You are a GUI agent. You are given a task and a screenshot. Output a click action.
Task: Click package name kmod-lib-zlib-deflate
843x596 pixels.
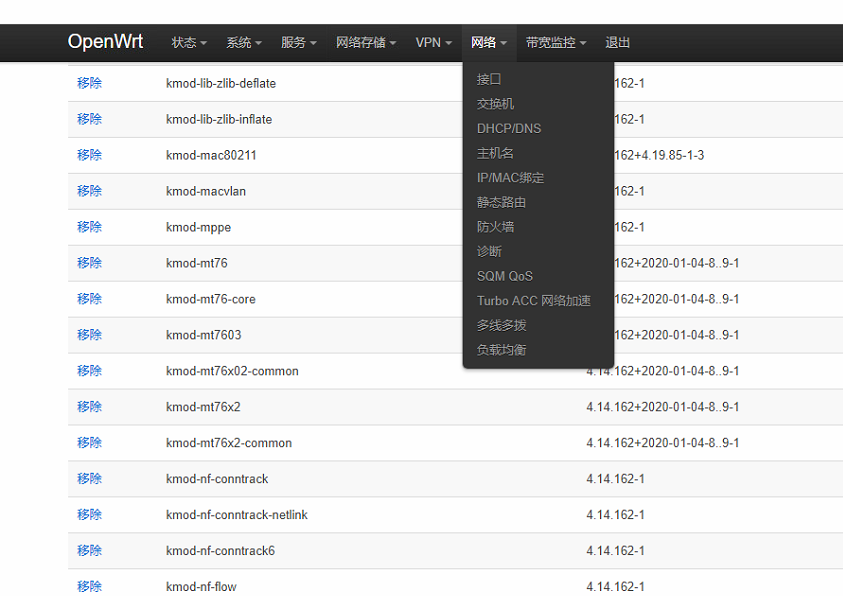click(x=221, y=83)
